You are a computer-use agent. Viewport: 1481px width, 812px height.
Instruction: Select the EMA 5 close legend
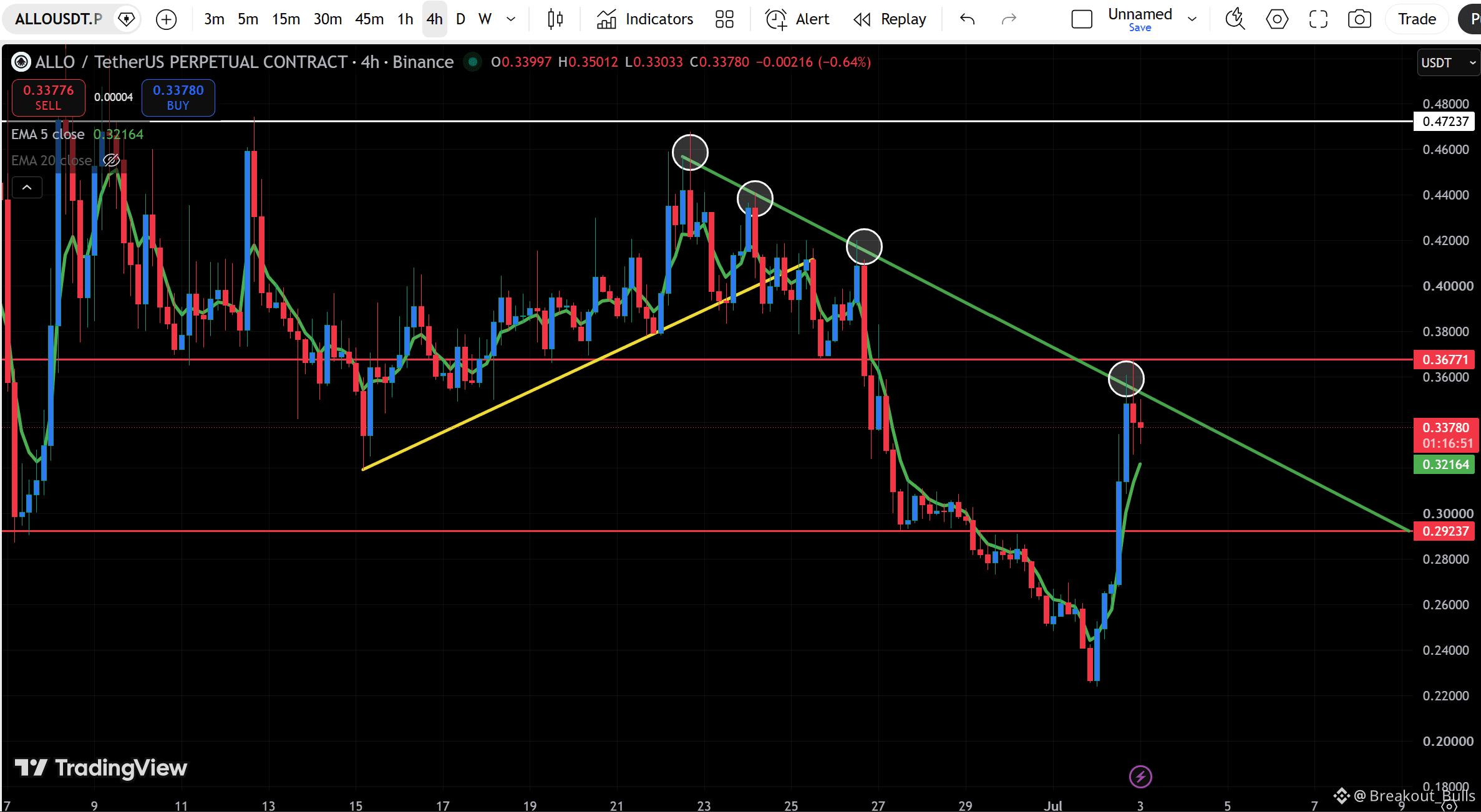(x=48, y=134)
